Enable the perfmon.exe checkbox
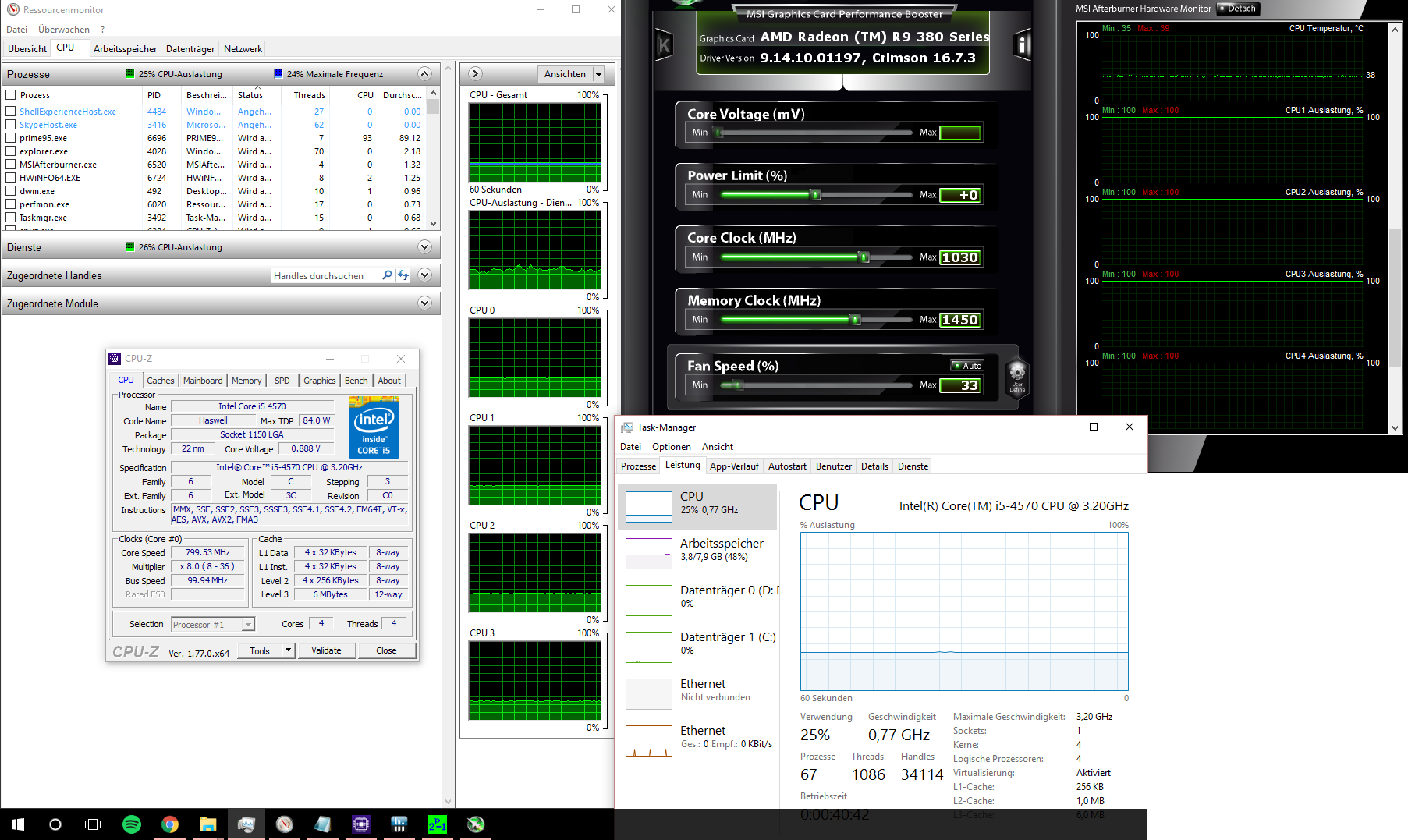This screenshot has height=840, width=1408. click(11, 204)
